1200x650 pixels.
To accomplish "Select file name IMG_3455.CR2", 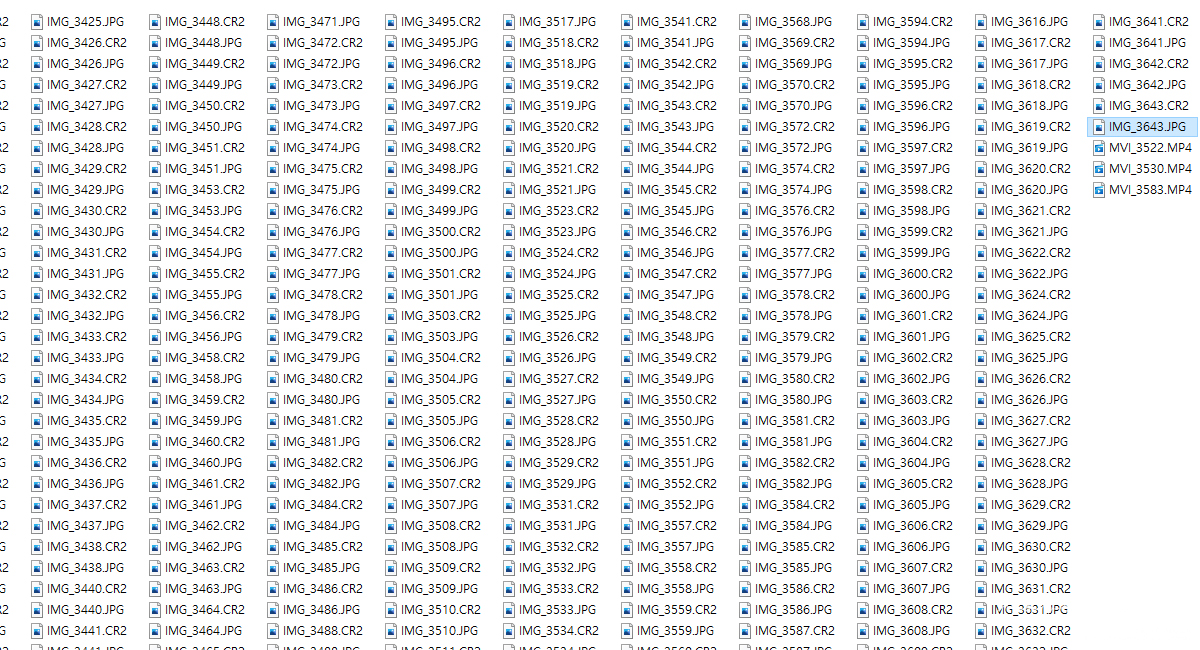I will [205, 273].
